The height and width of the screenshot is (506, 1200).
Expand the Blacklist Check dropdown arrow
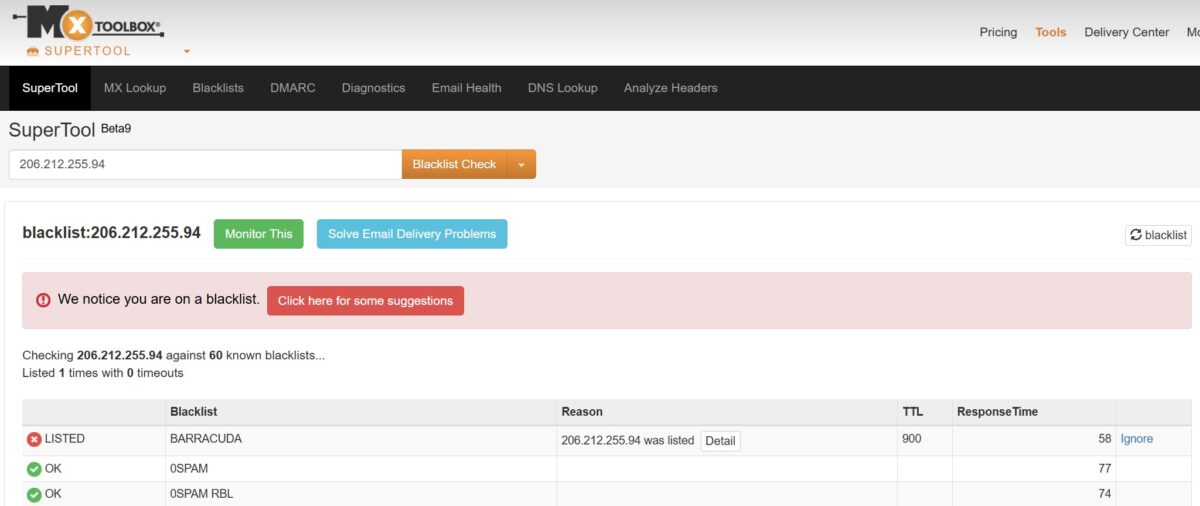521,165
